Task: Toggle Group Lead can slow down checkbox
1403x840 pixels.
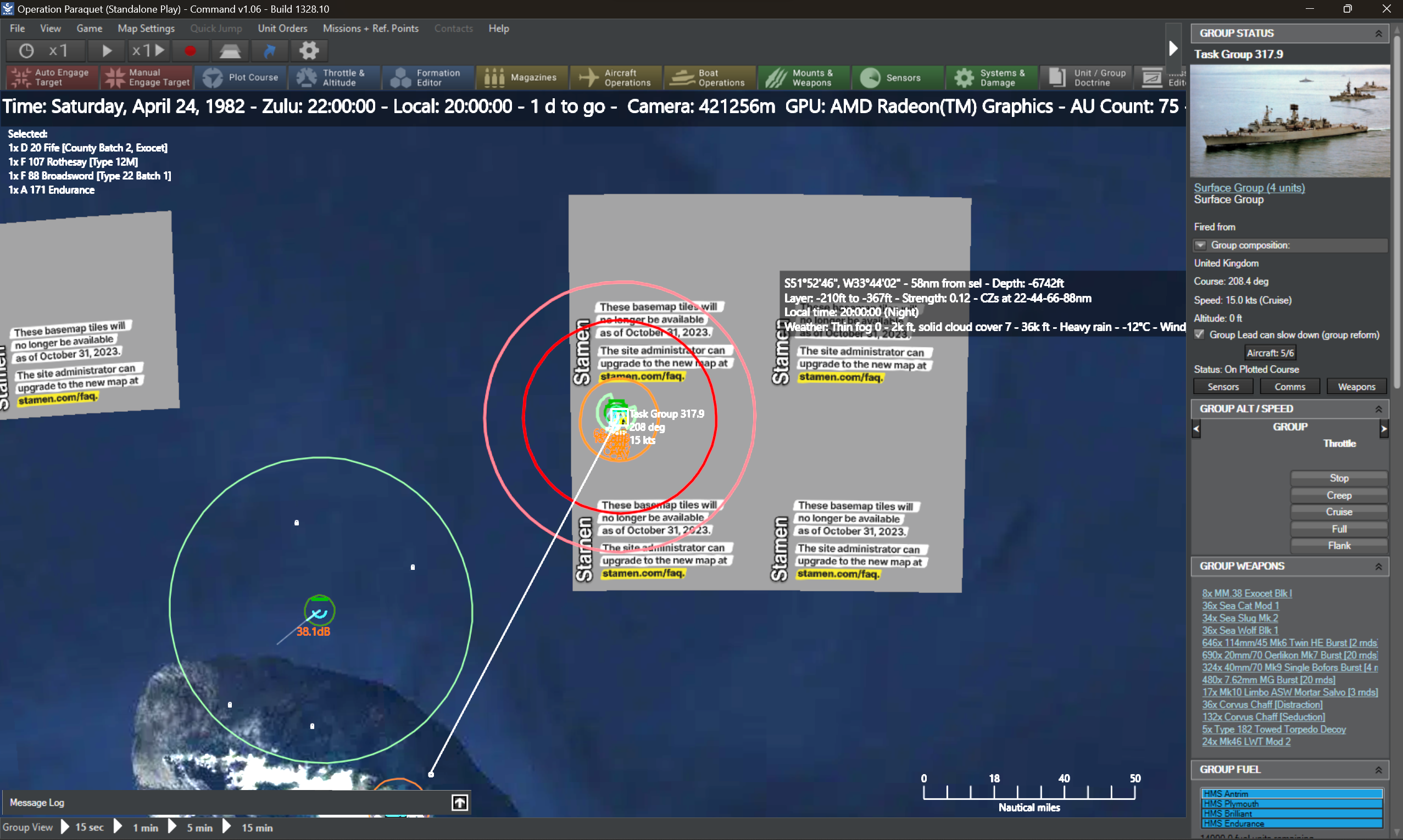Action: 1199,334
